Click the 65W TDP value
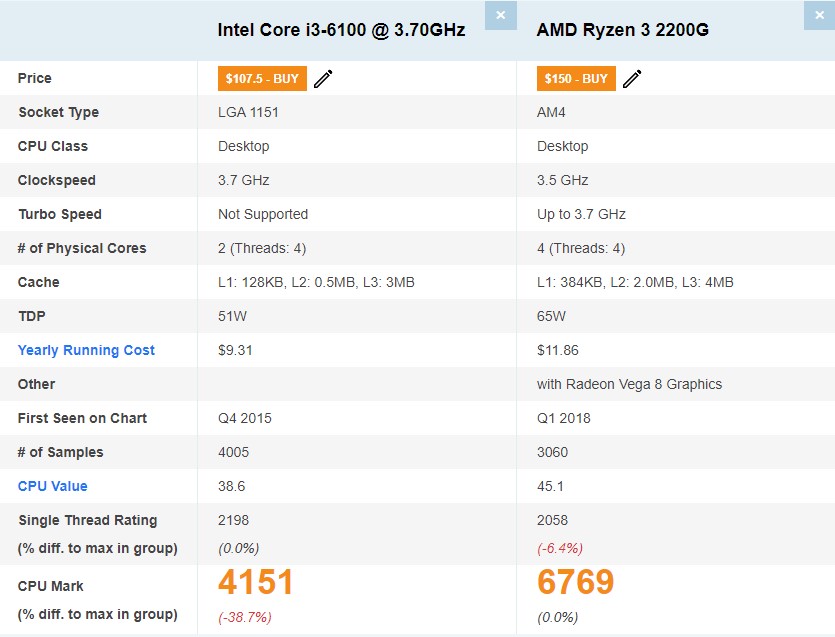This screenshot has width=835, height=637. tap(551, 316)
